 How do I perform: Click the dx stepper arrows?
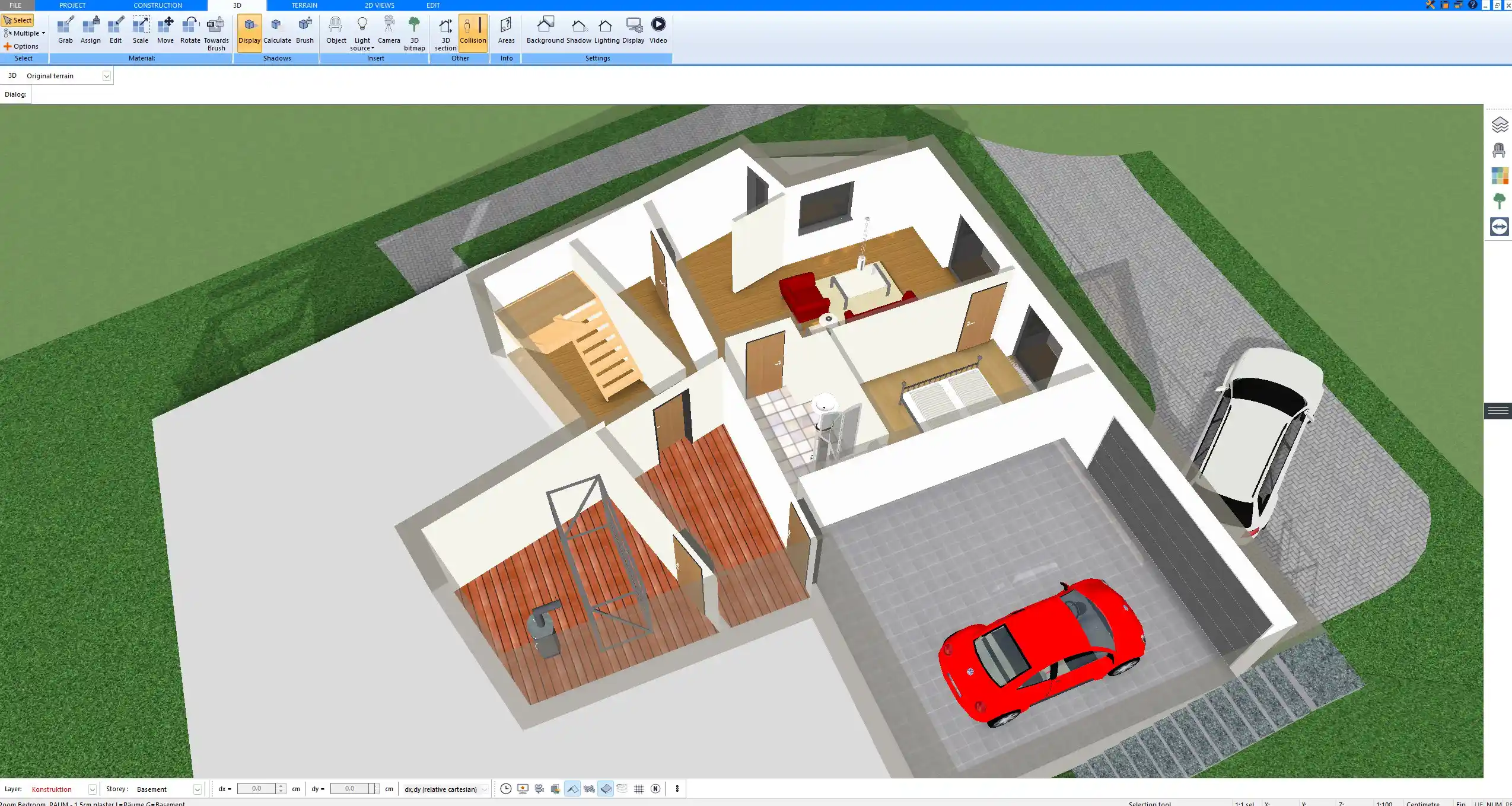(x=281, y=789)
